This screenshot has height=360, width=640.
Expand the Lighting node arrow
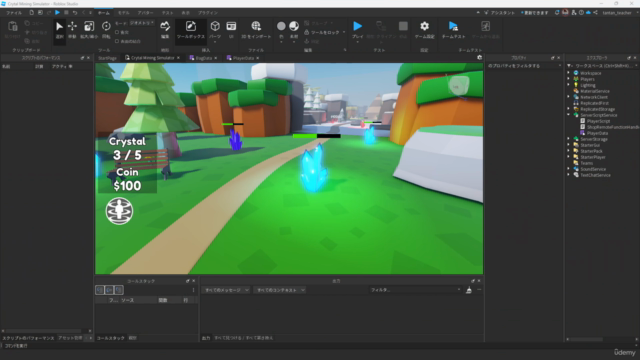569,85
